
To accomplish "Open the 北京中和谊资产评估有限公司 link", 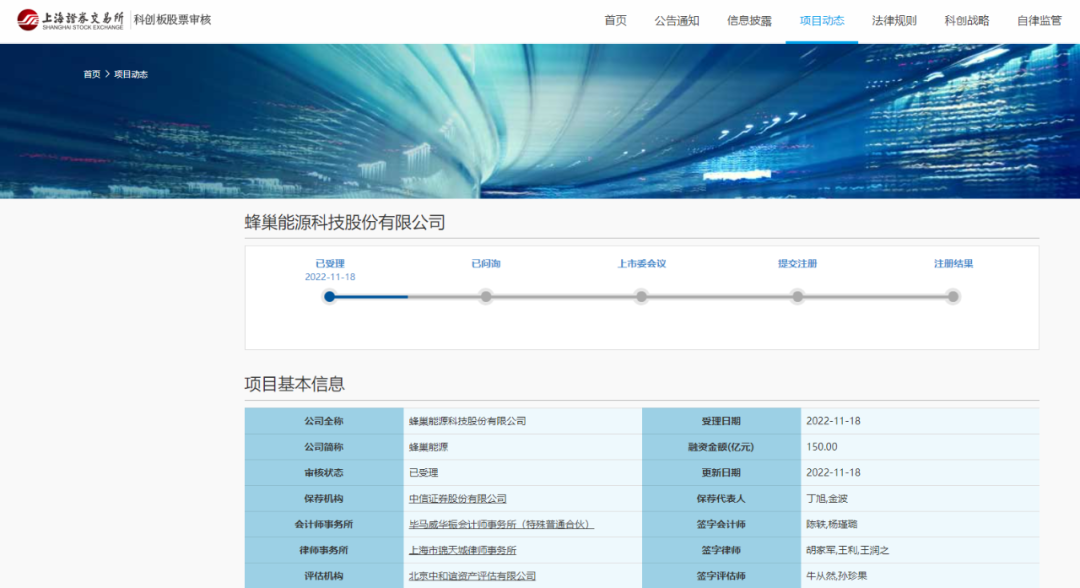I will pyautogui.click(x=472, y=576).
